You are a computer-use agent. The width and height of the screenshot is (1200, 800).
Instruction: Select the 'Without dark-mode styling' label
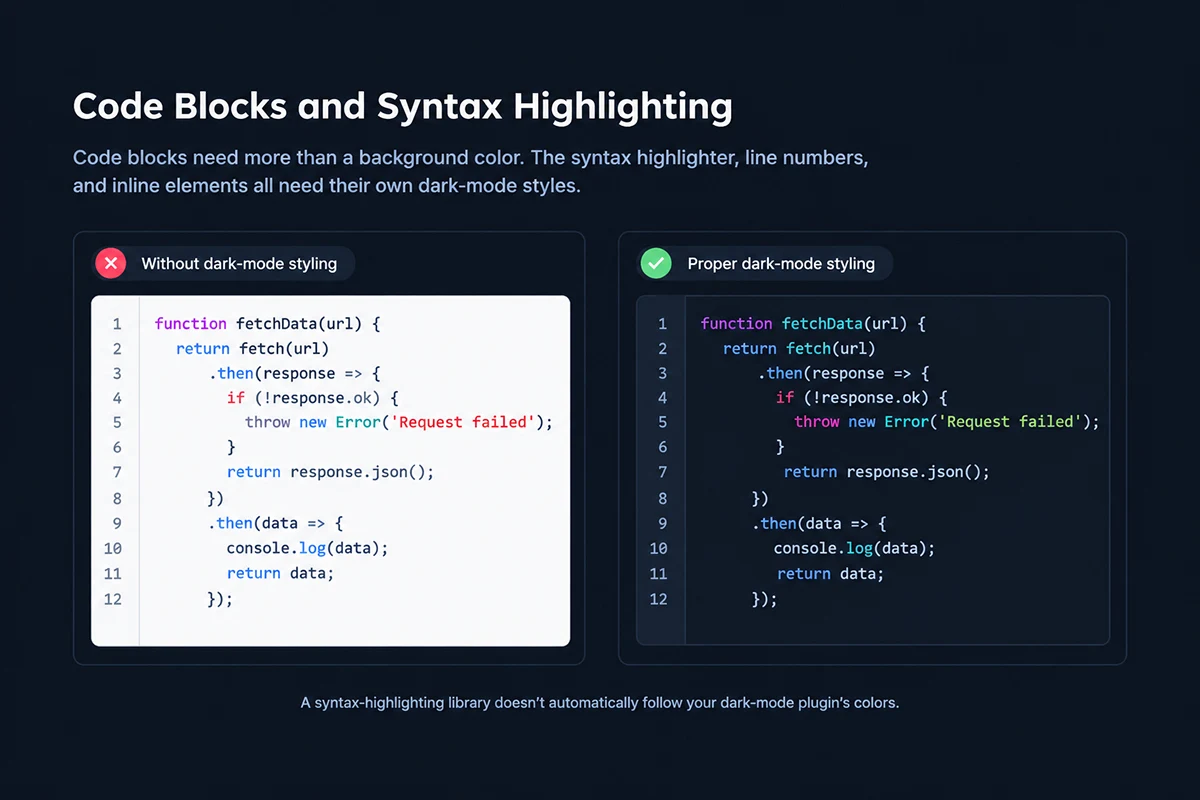(239, 264)
